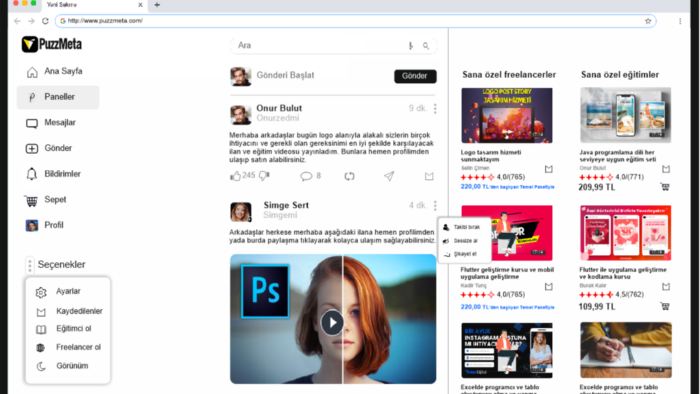Open options menu on Onur Bulut post
This screenshot has height=394, width=700.
[435, 108]
